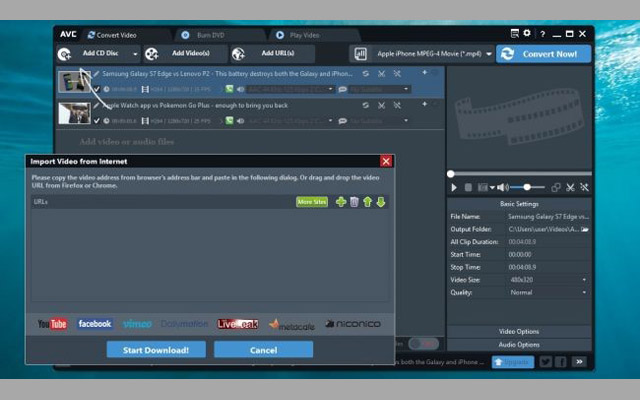Toggle the checkbox on the Samsung Galaxy video

click(98, 89)
